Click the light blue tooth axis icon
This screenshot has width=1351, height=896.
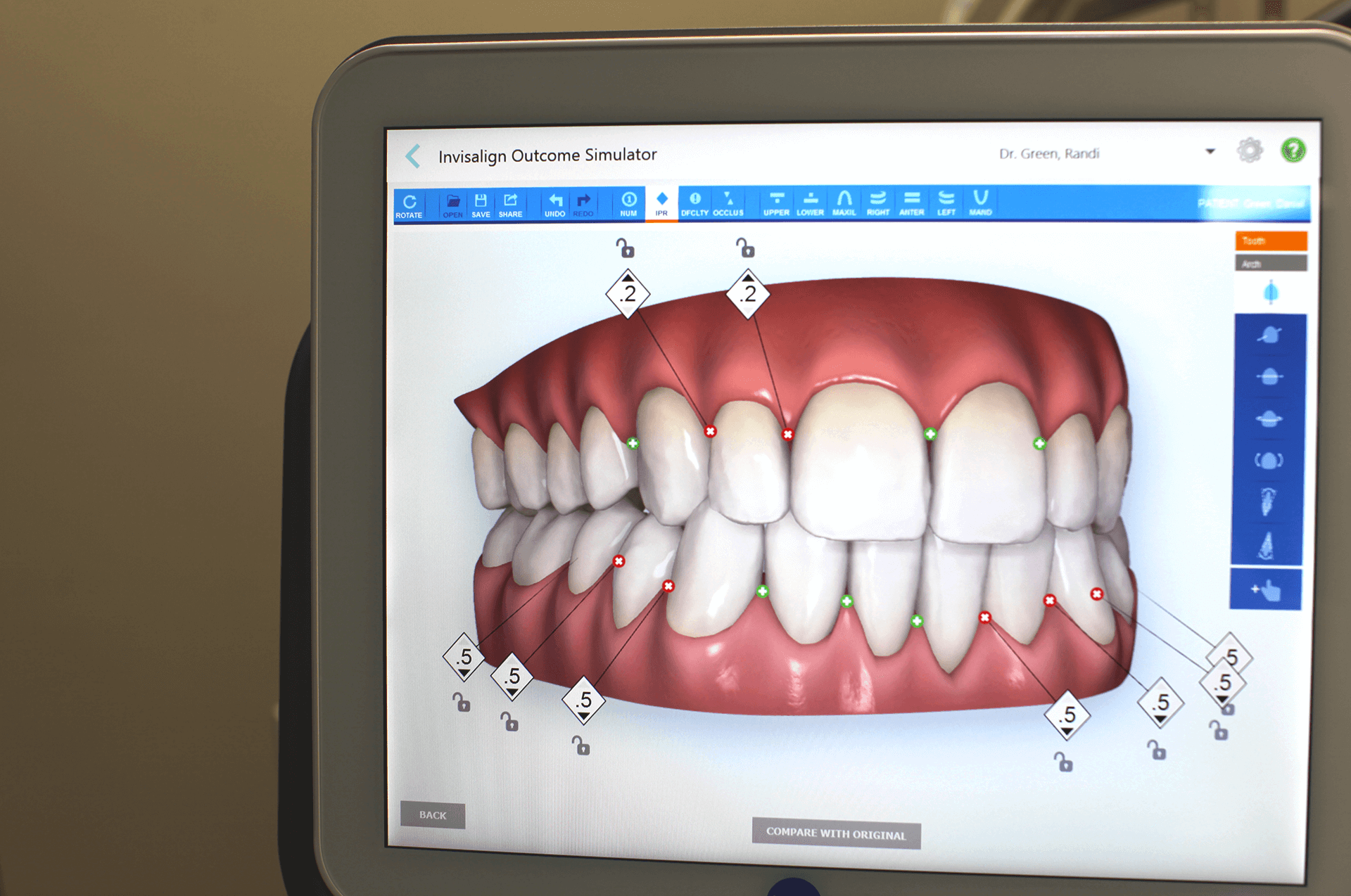[x=1270, y=292]
